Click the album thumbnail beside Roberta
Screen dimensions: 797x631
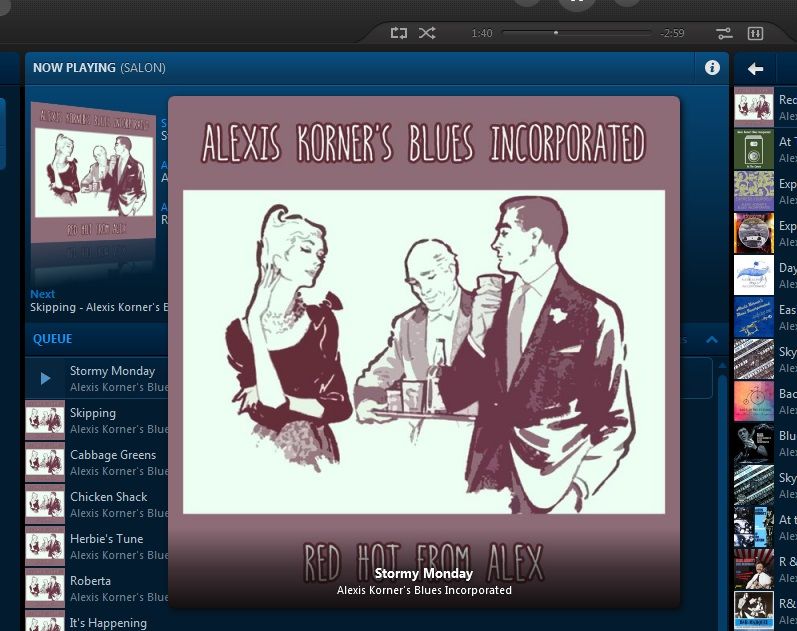pos(45,588)
